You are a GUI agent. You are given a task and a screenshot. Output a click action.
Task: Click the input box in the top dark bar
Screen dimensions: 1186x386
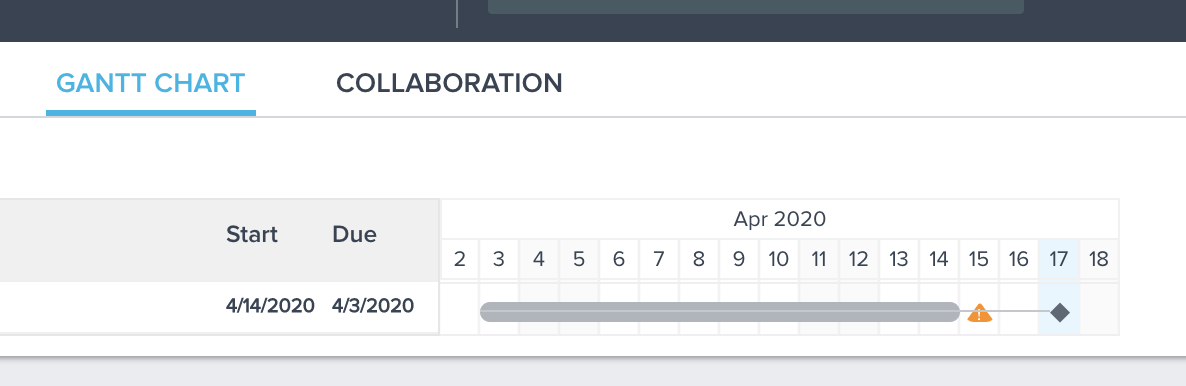(756, 7)
